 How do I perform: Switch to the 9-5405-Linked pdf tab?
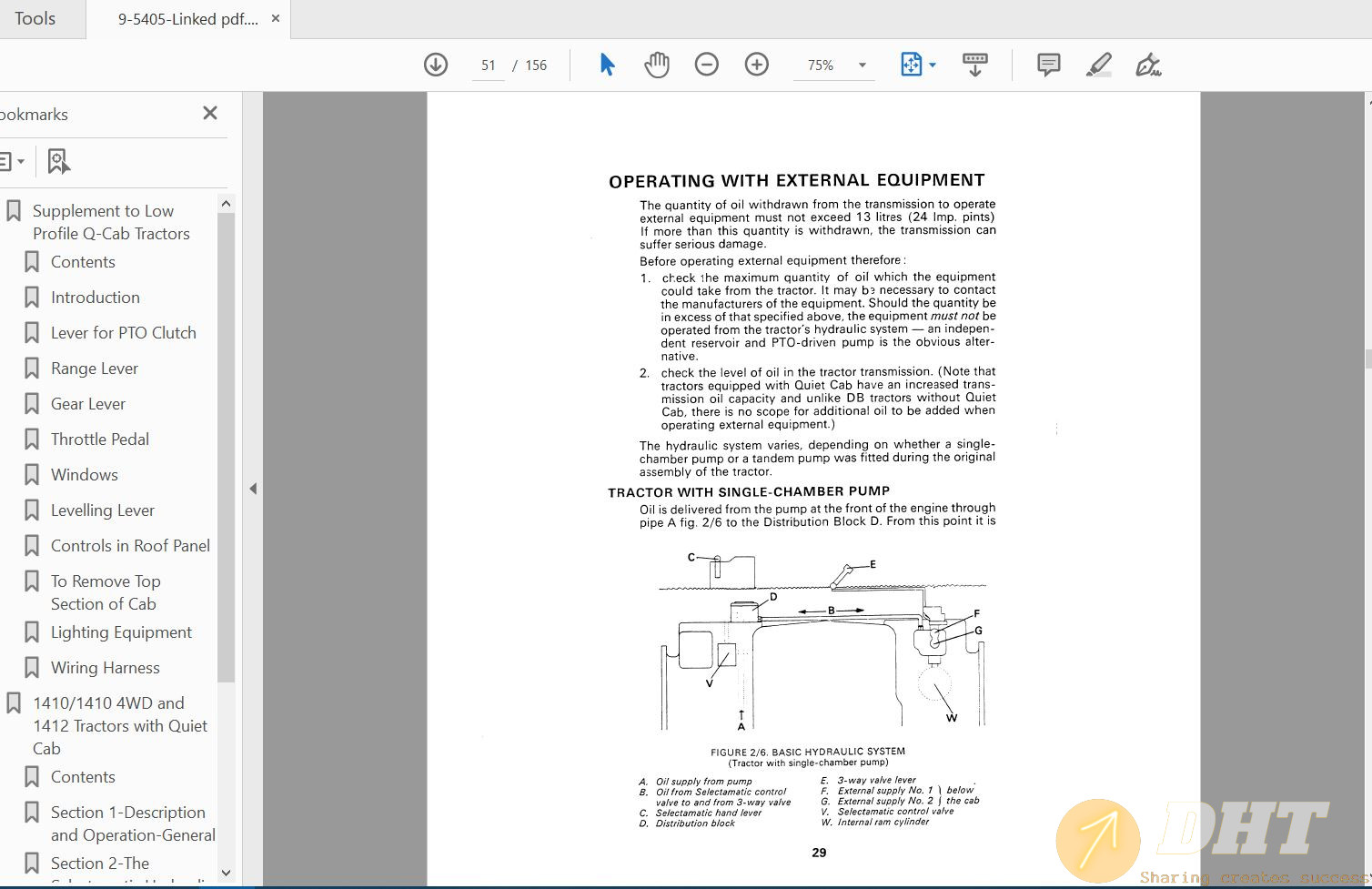[188, 19]
